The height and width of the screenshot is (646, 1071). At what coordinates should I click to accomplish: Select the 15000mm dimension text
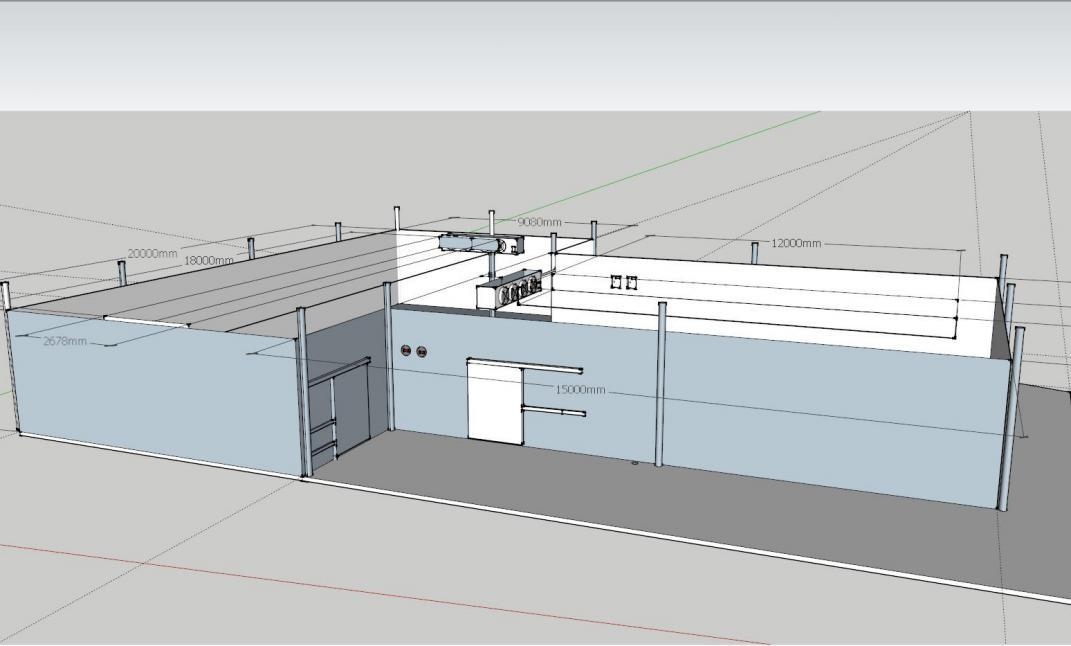[x=580, y=390]
